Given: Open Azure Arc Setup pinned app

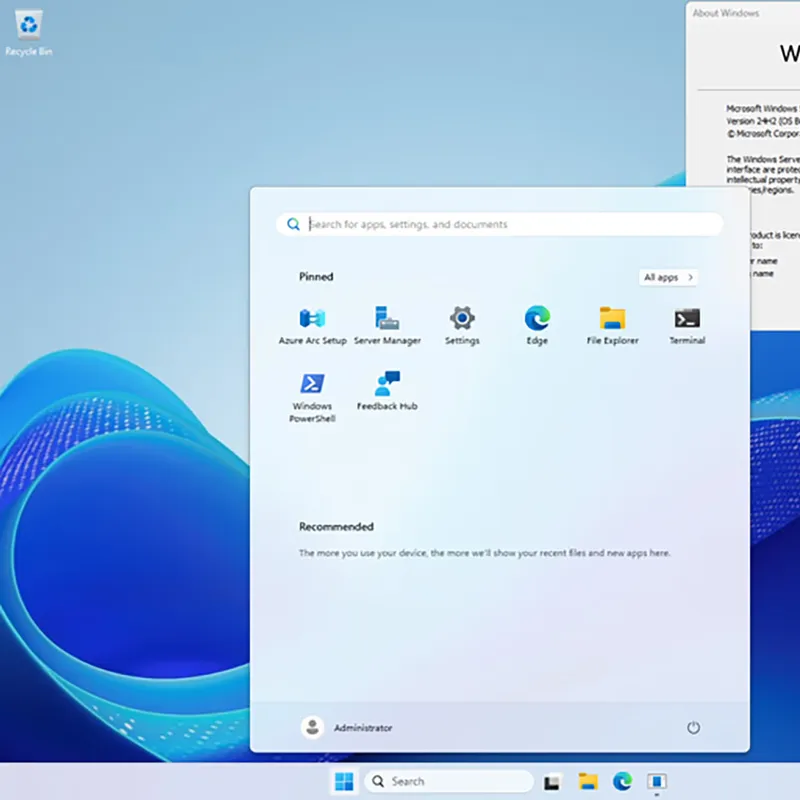Looking at the screenshot, I should coord(312,326).
